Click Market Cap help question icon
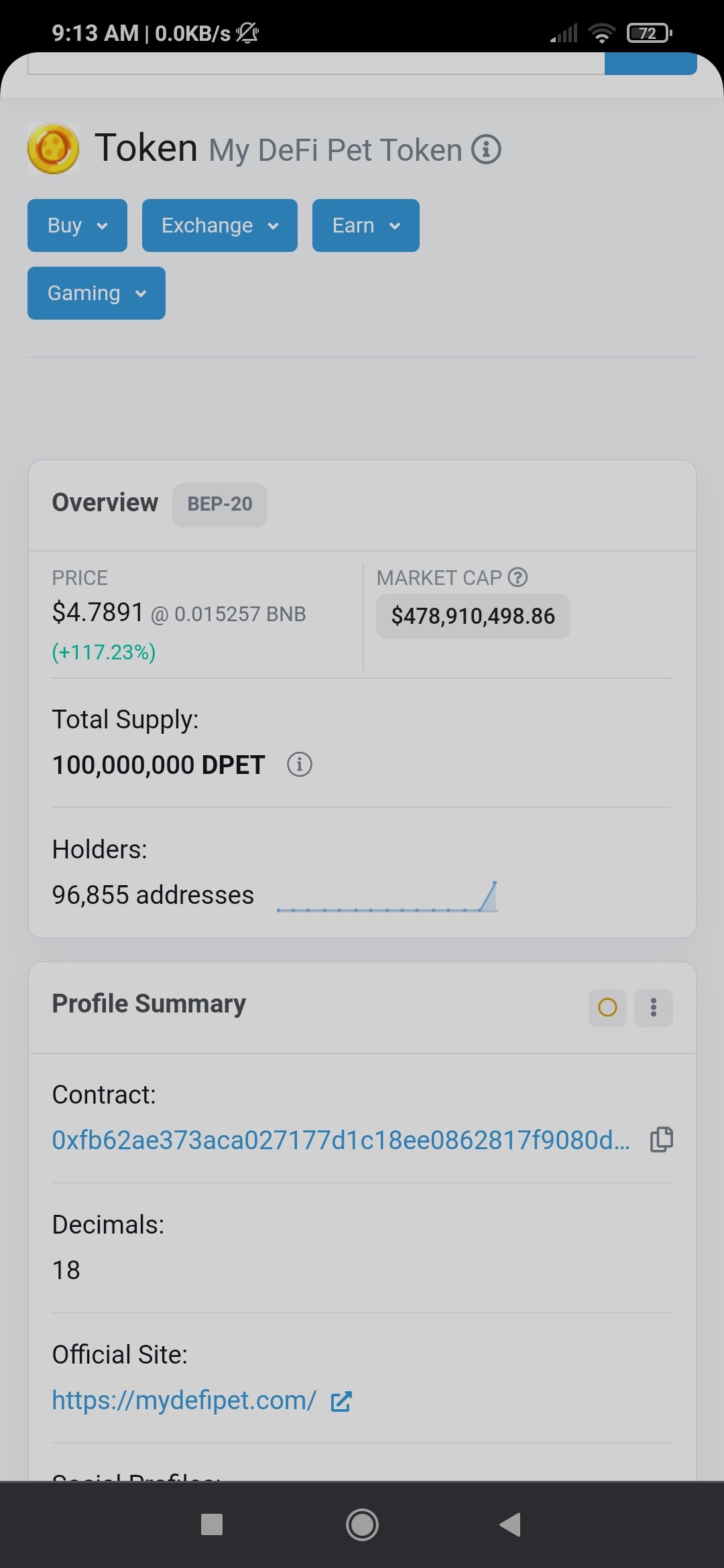Image resolution: width=724 pixels, height=1568 pixels. (x=518, y=577)
